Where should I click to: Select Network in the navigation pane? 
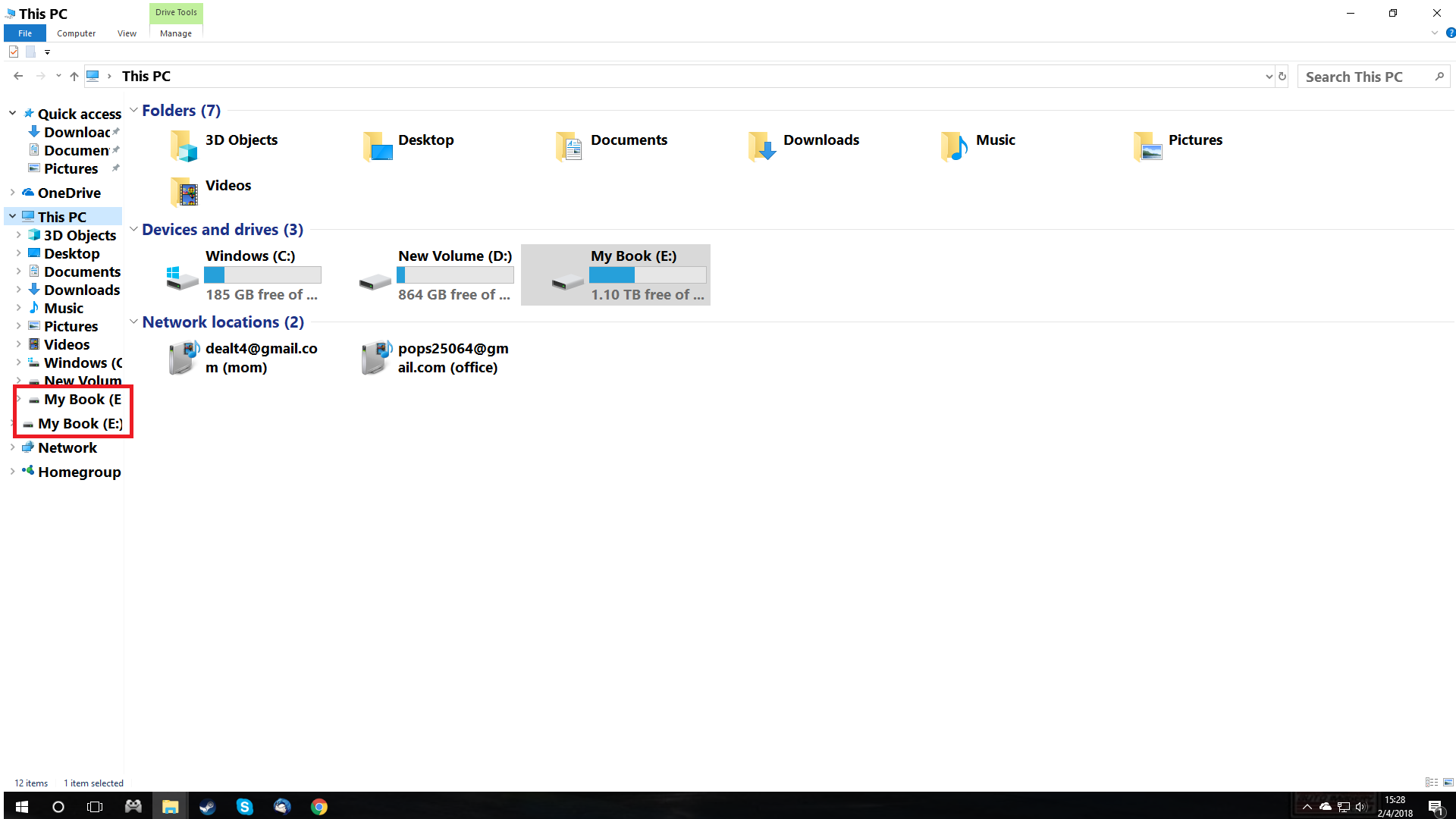pos(67,448)
